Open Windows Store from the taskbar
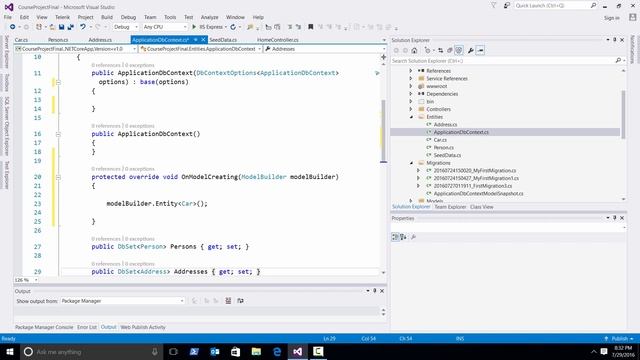 click(x=235, y=351)
